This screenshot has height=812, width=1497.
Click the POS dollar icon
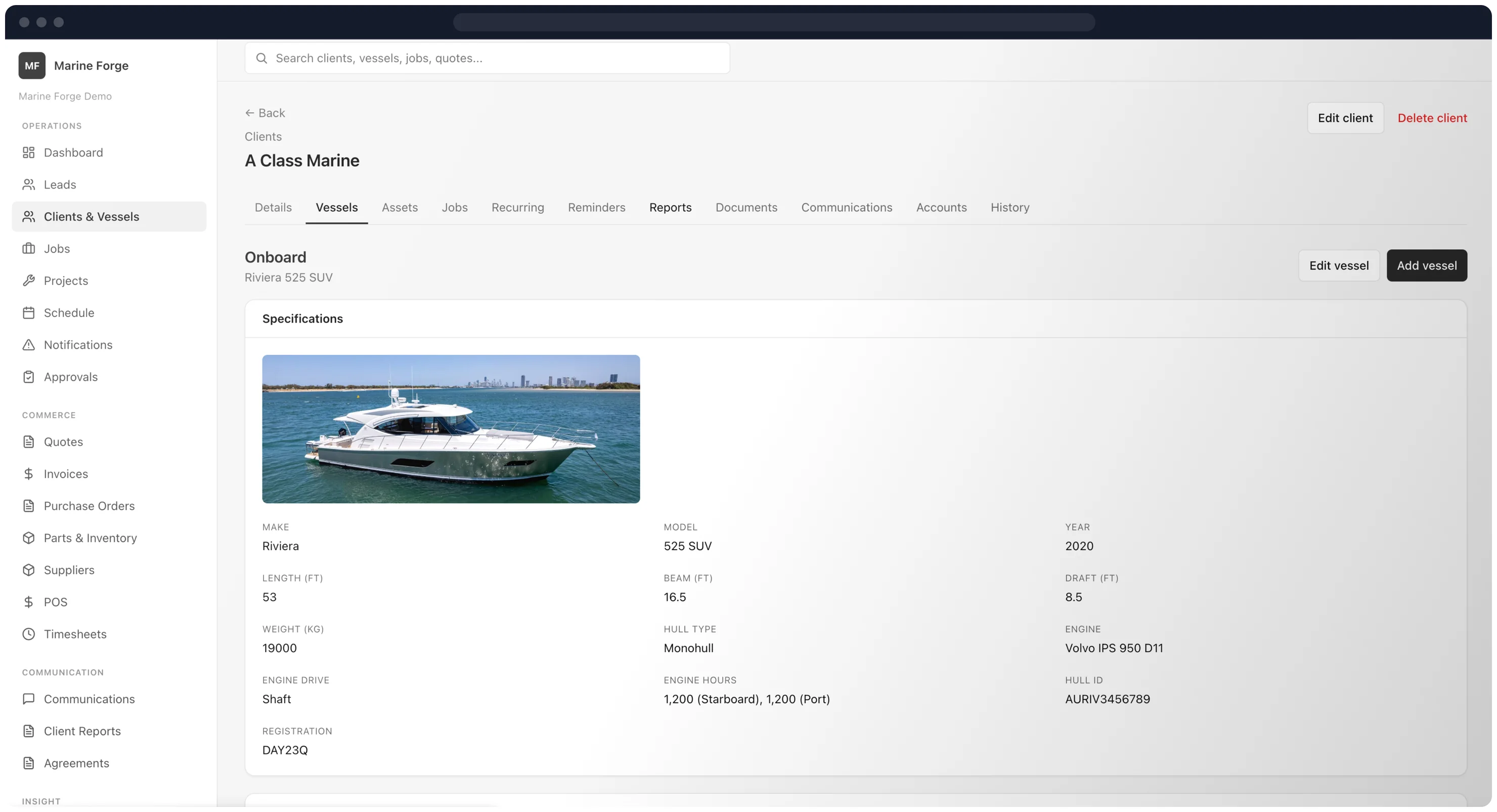coord(28,602)
